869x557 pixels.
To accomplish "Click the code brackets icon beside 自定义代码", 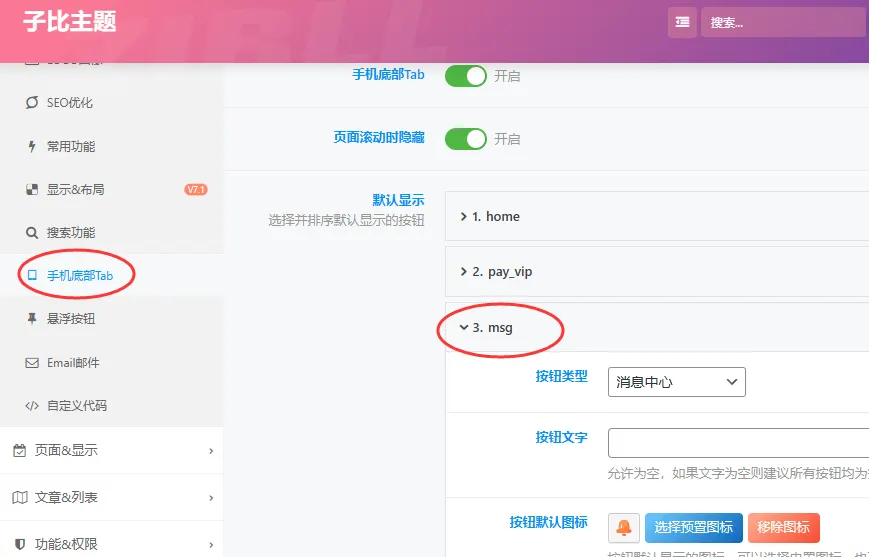I will click(32, 406).
